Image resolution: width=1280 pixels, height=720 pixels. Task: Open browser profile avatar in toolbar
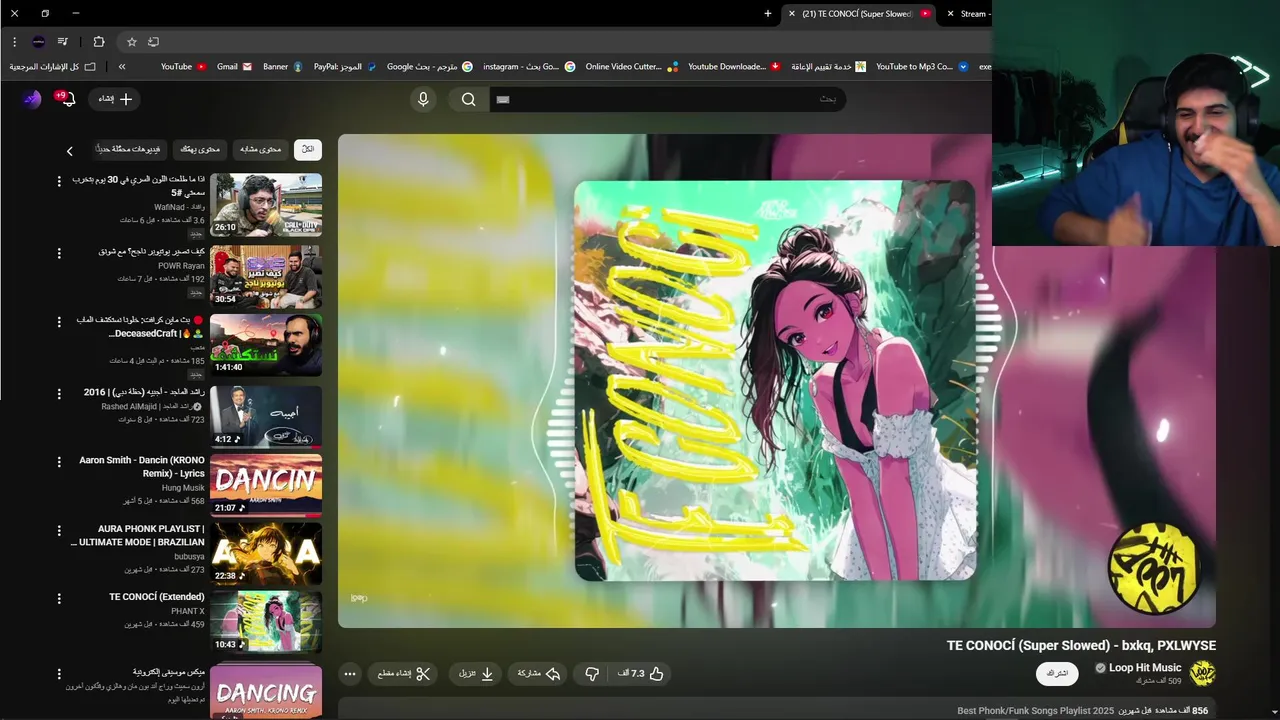[x=38, y=42]
